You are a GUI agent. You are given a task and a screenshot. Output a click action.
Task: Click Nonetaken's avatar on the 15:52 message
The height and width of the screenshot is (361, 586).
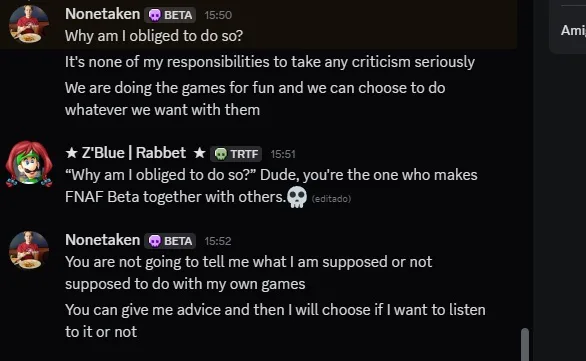pos(29,250)
